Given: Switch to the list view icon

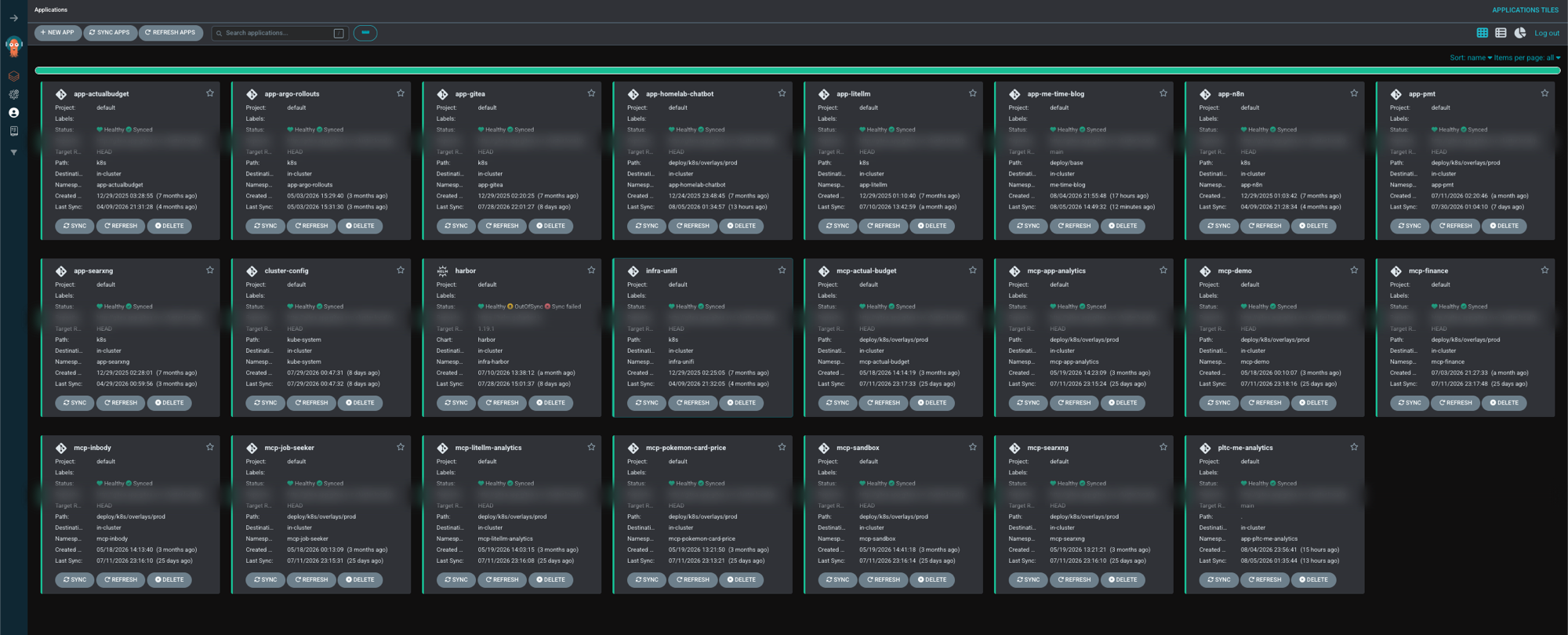Looking at the screenshot, I should (x=1501, y=33).
